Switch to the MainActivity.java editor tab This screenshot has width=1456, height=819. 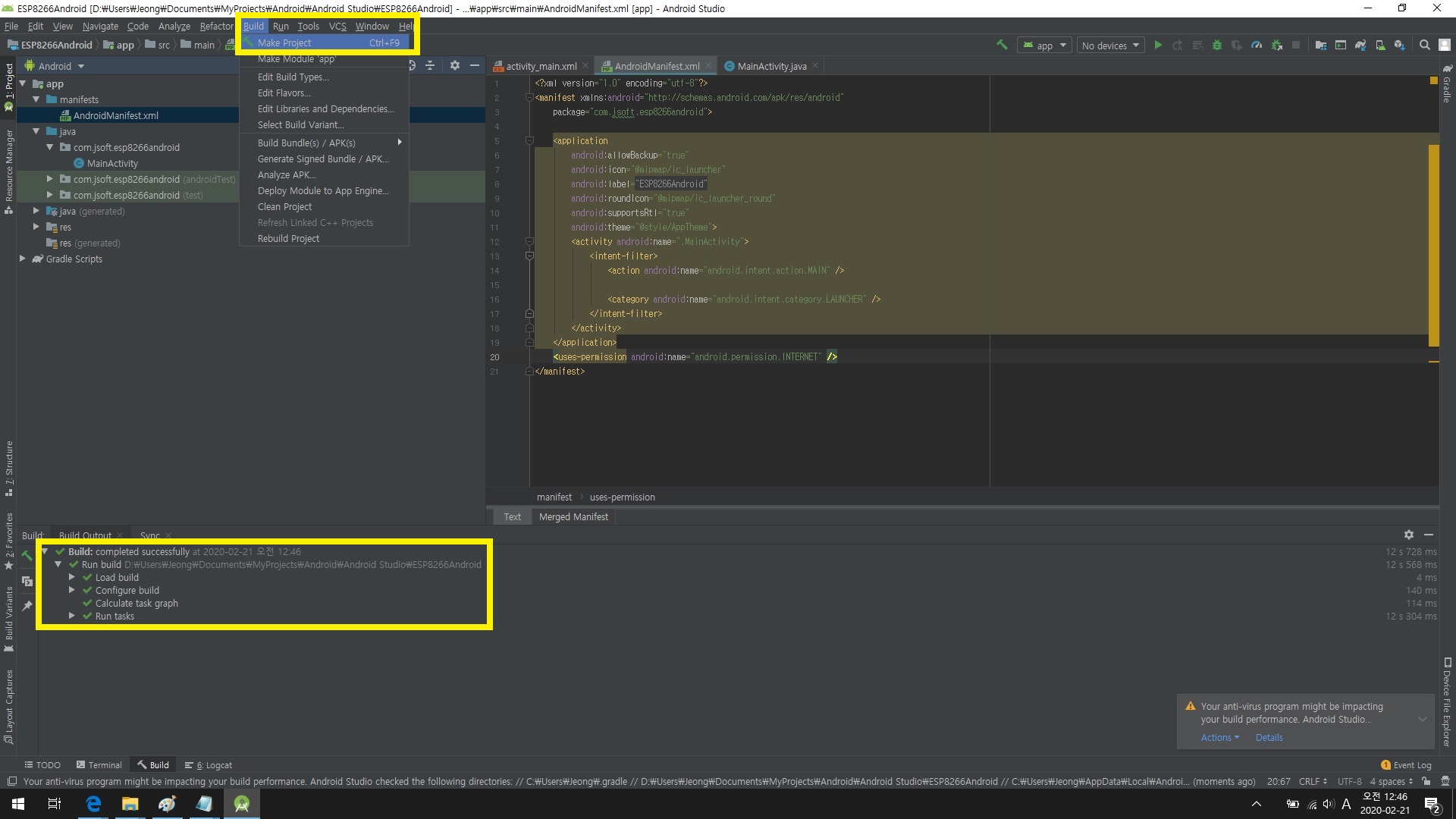coord(771,66)
